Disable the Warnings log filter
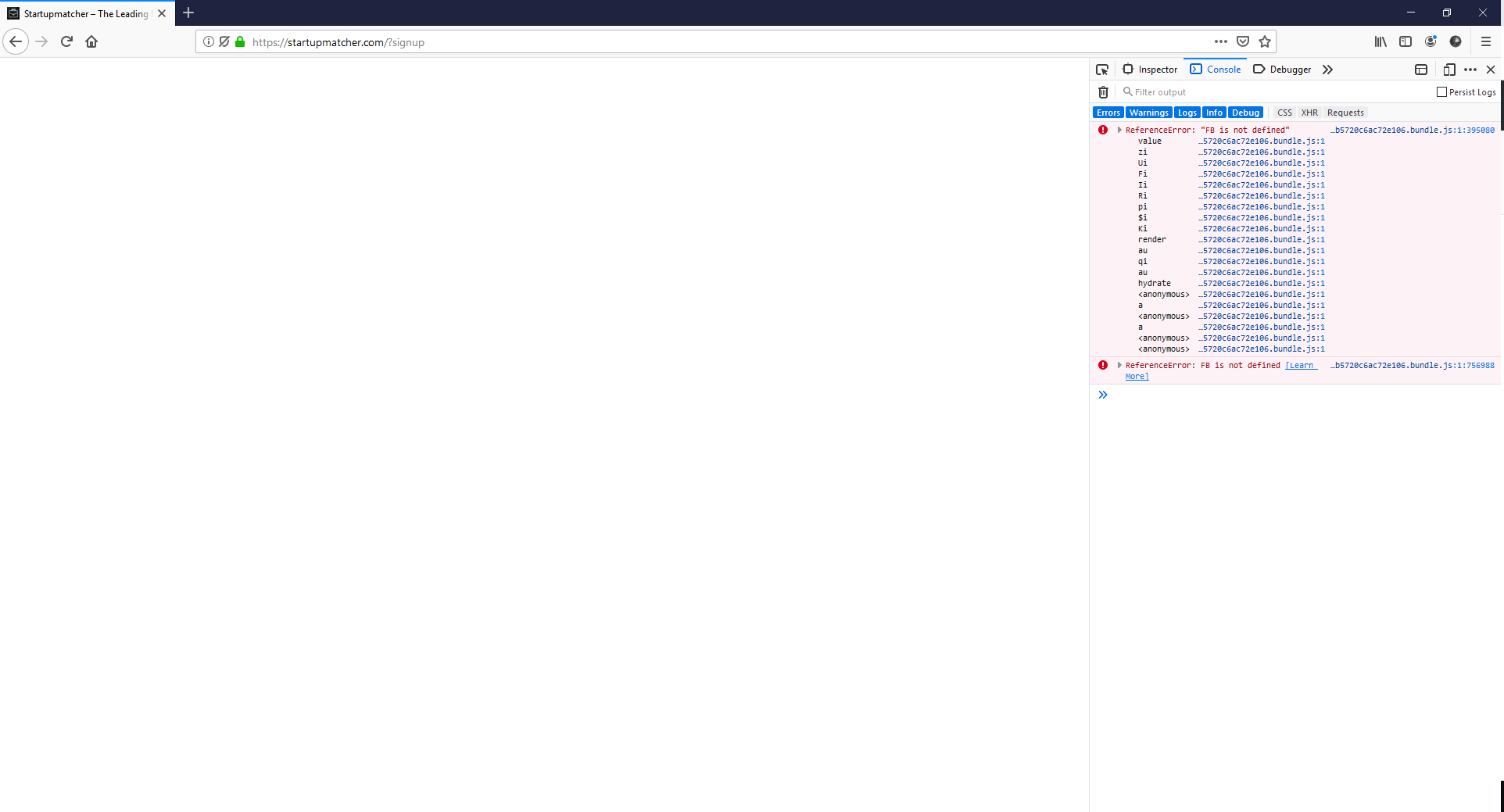 1148,112
